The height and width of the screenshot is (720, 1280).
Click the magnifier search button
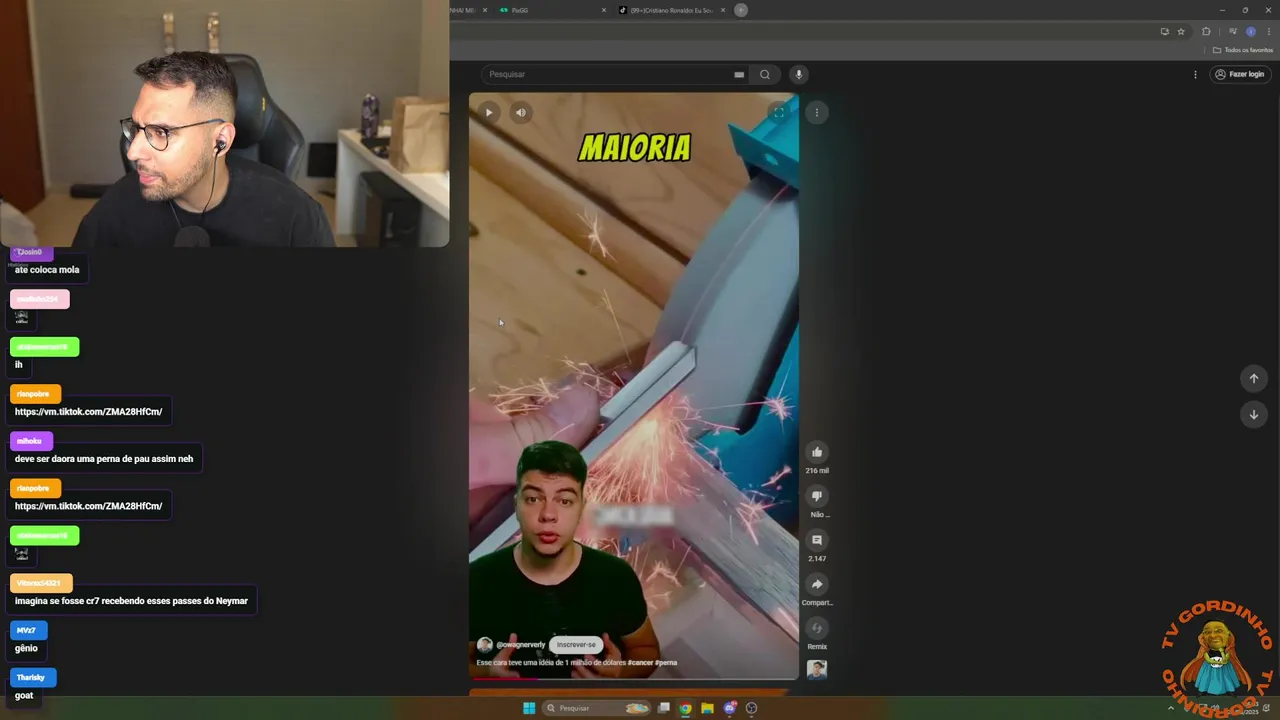765,74
